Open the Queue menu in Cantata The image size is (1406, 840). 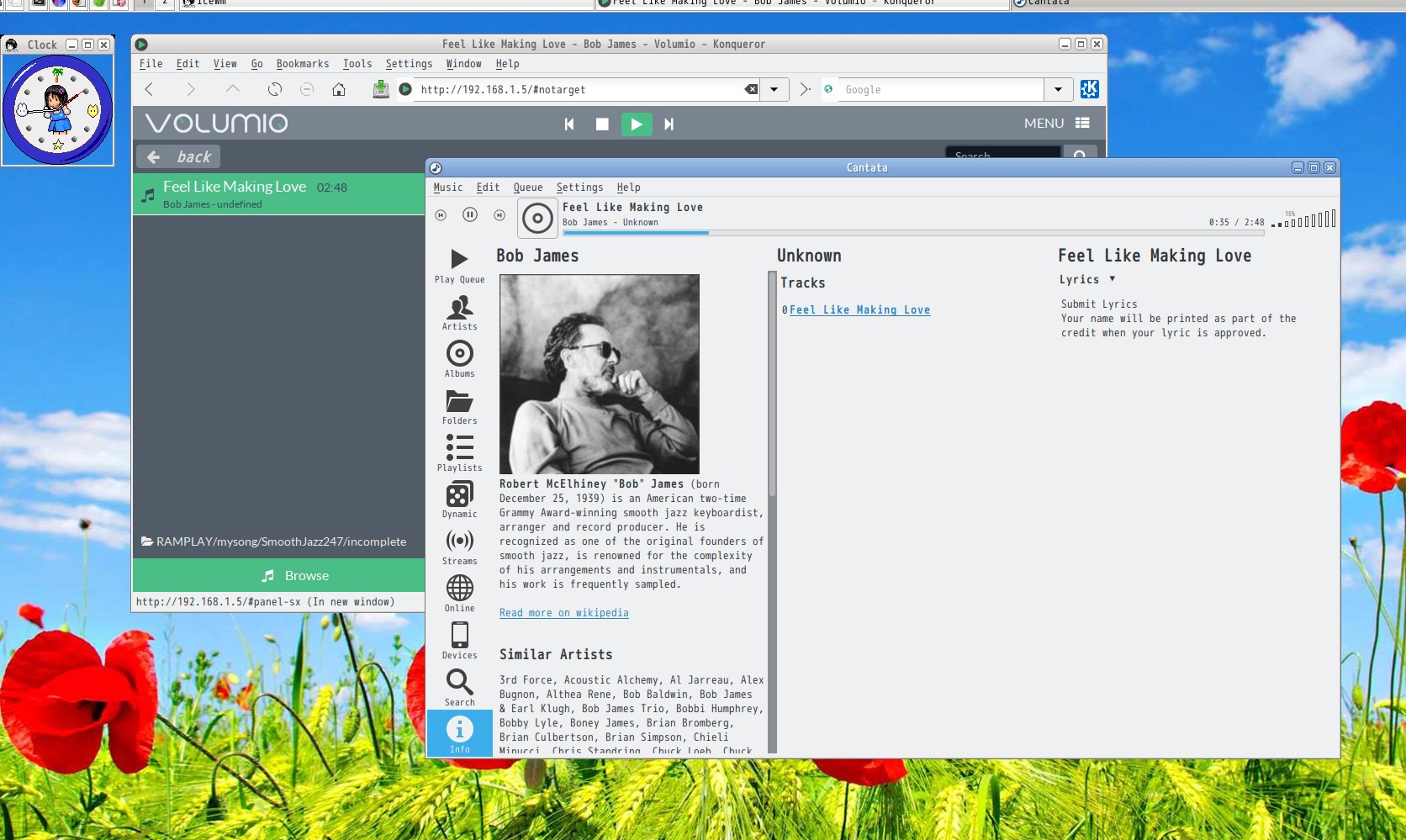pos(527,188)
